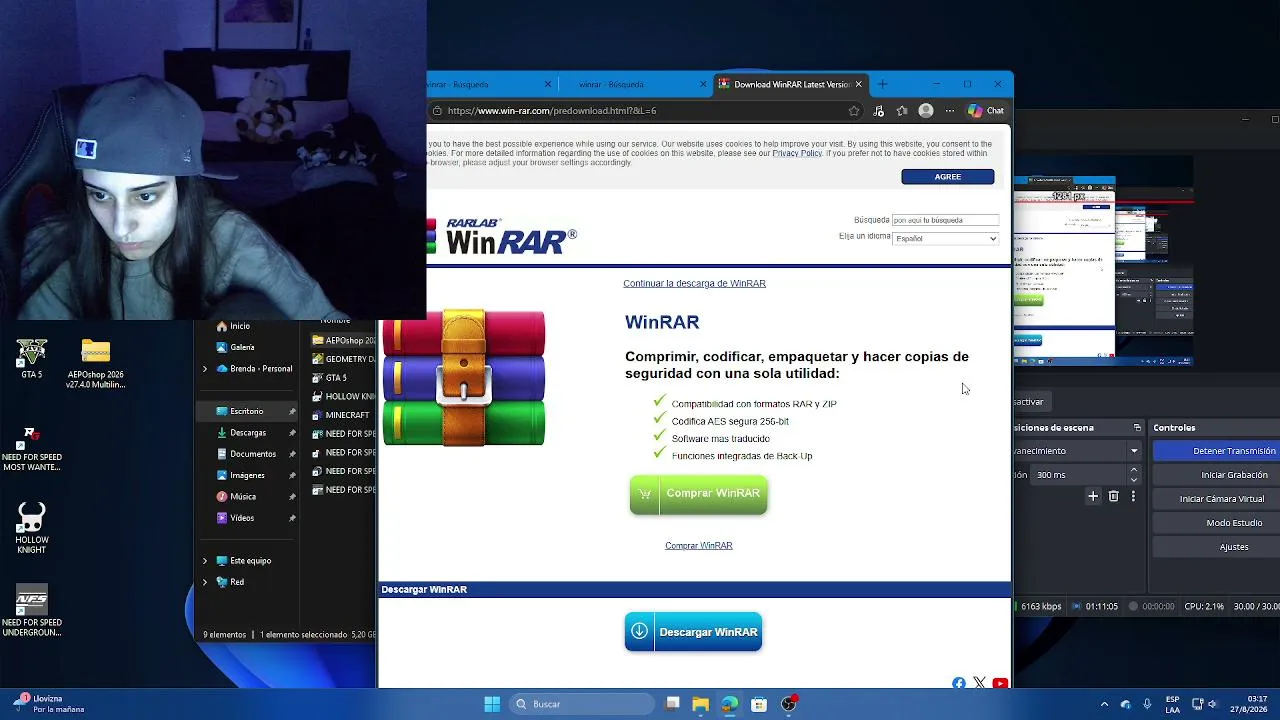Expand Este equipo in Explorer sidebar

click(x=205, y=561)
